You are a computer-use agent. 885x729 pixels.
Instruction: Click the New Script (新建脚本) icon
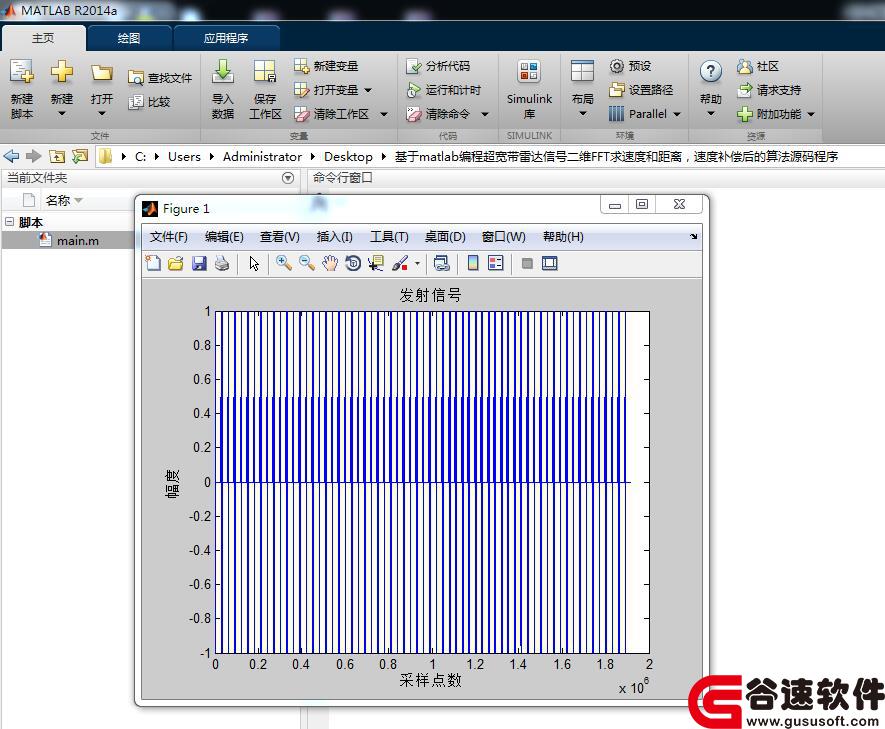pos(21,72)
